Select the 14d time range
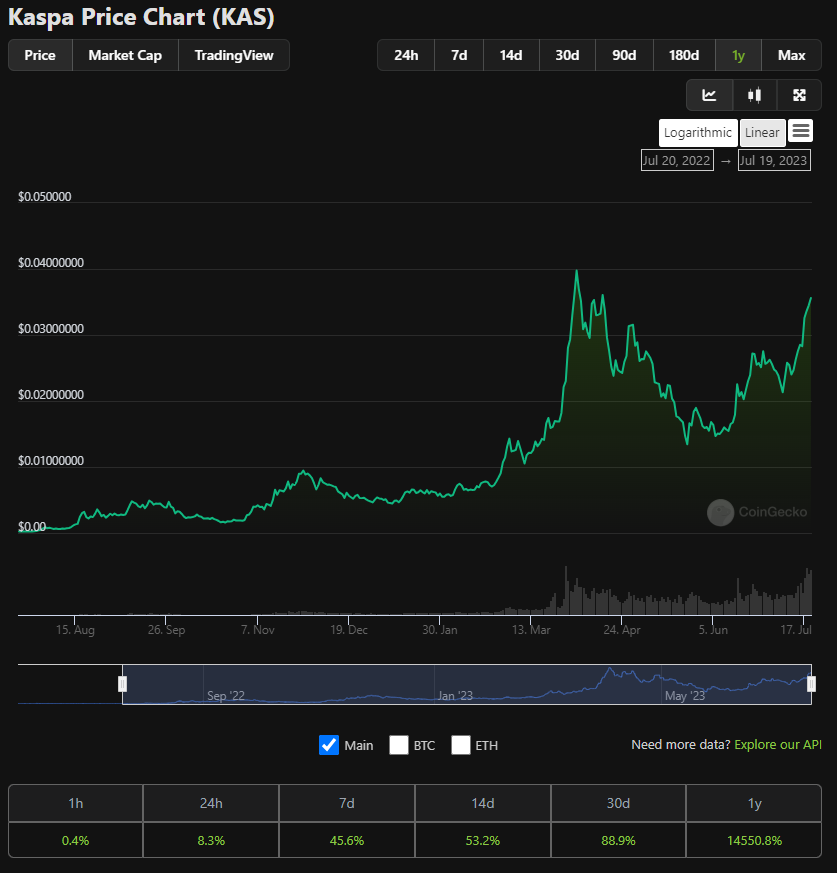The height and width of the screenshot is (873, 837). point(511,55)
